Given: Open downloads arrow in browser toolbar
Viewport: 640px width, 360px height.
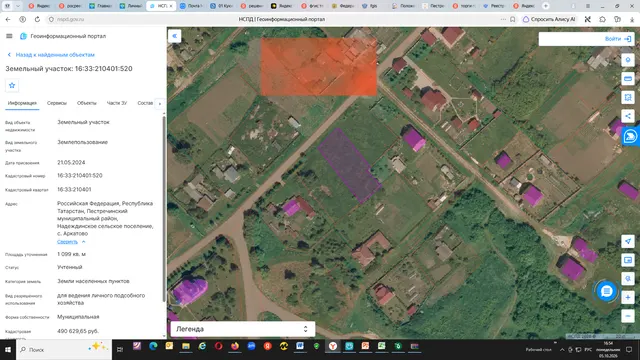Looking at the screenshot, I should (x=632, y=19).
